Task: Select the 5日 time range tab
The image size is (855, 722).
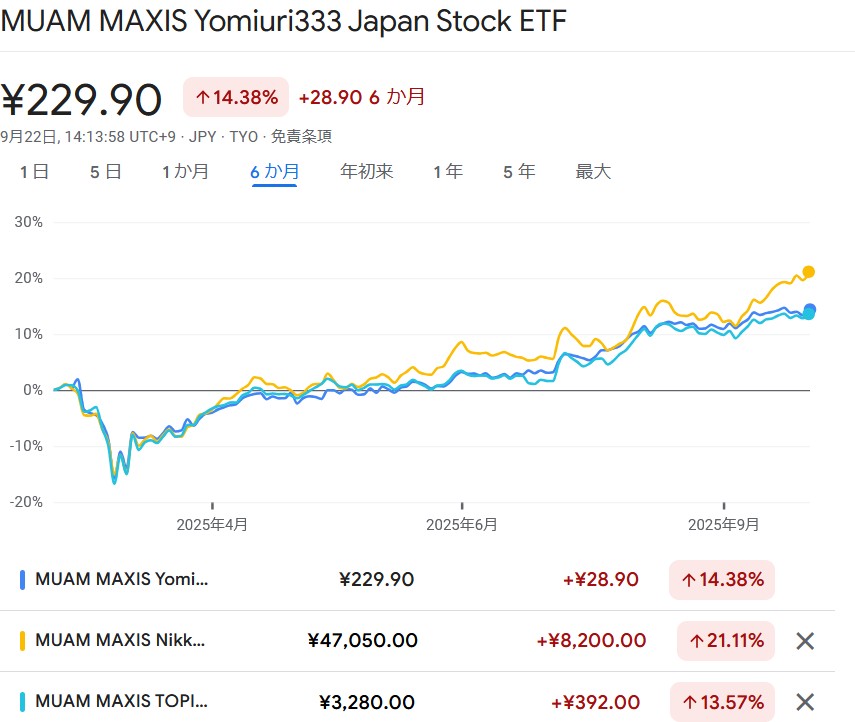Action: tap(105, 172)
